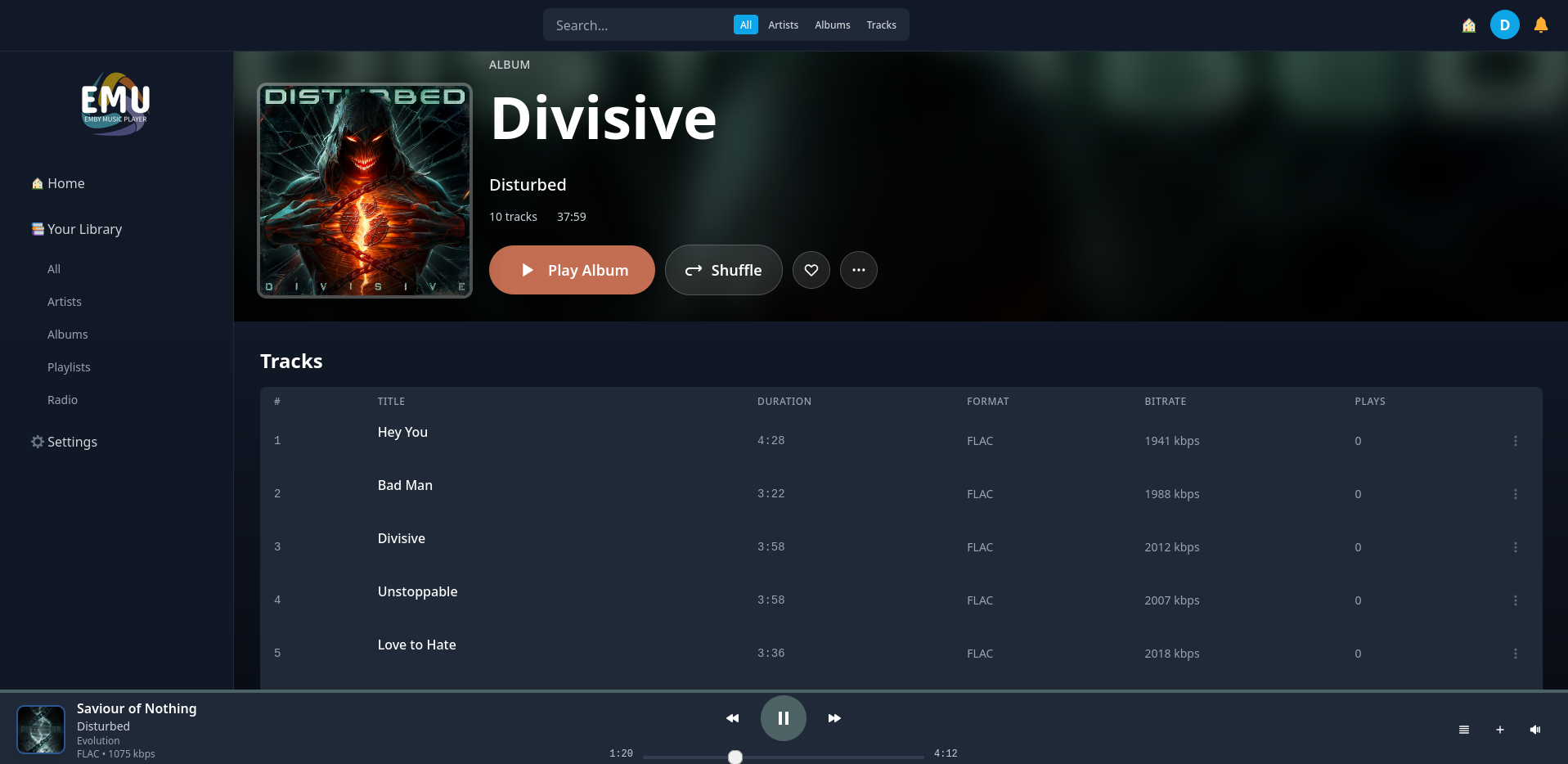The width and height of the screenshot is (1568, 764).
Task: Open Radio in library sidebar
Action: click(x=62, y=400)
